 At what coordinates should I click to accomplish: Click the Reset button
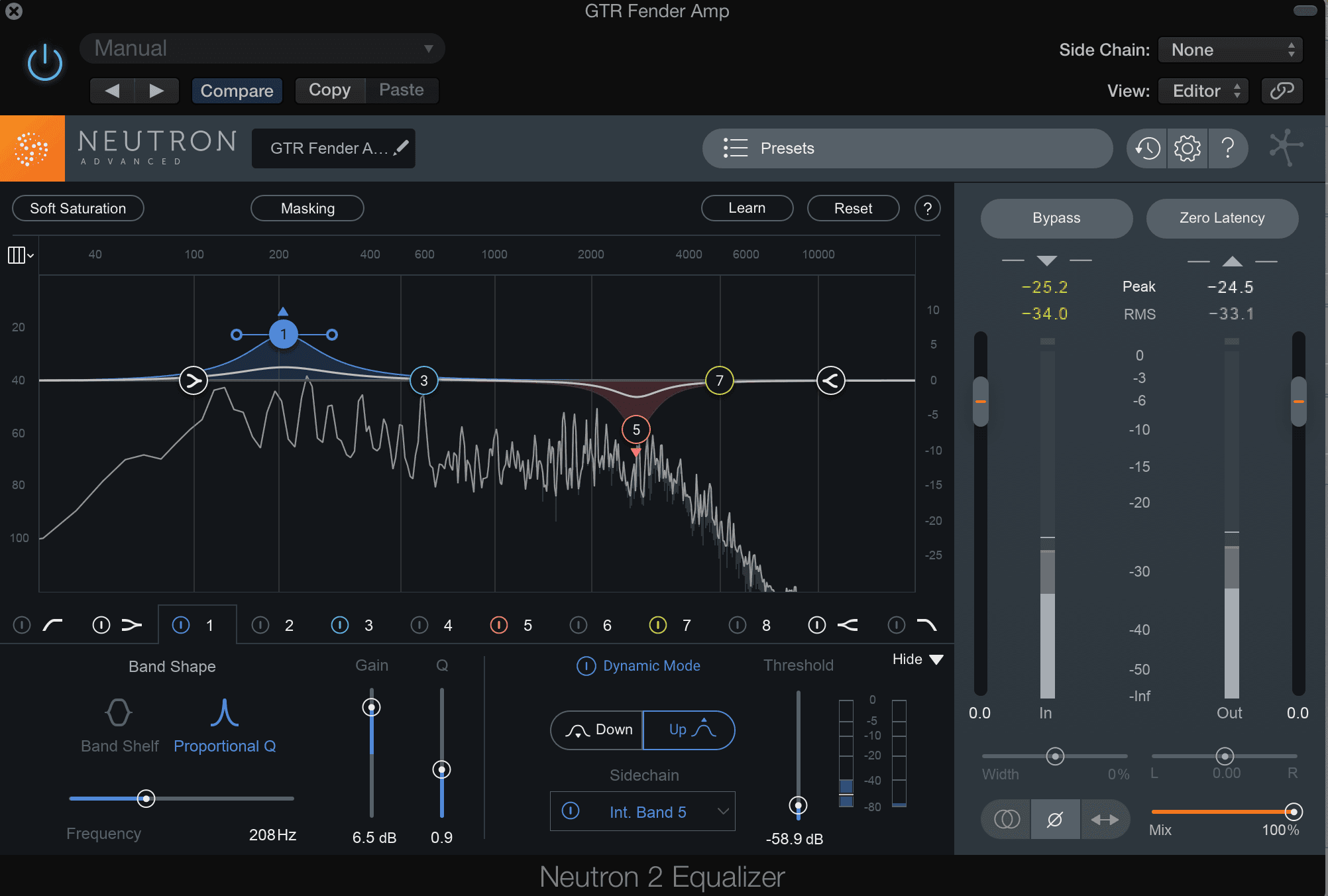pyautogui.click(x=853, y=208)
